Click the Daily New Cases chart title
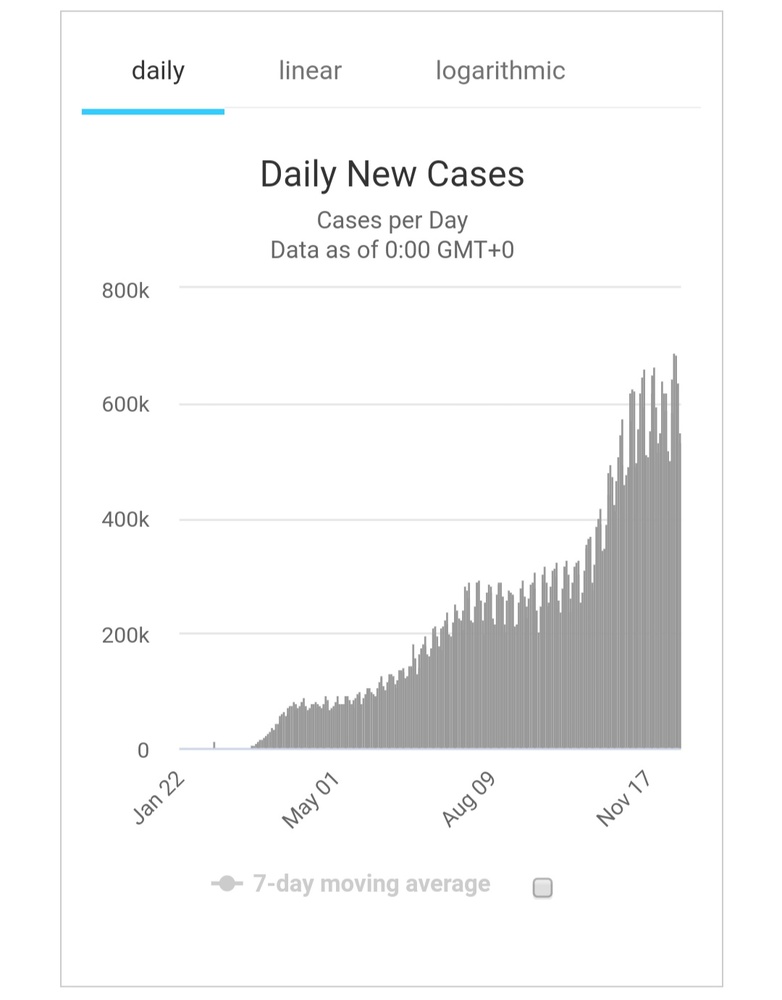The width and height of the screenshot is (782, 1000). tap(391, 174)
